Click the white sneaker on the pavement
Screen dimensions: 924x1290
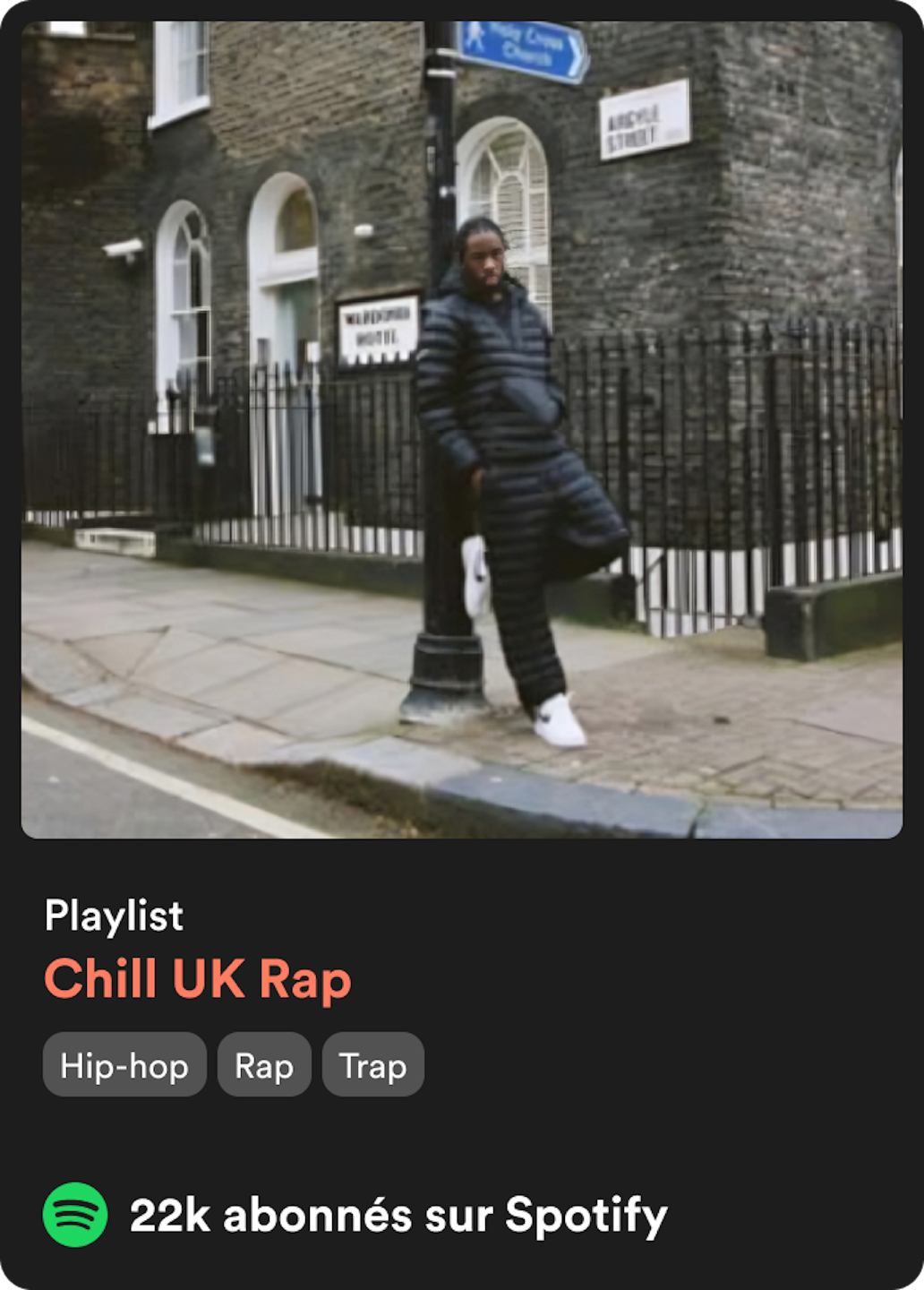[x=559, y=719]
